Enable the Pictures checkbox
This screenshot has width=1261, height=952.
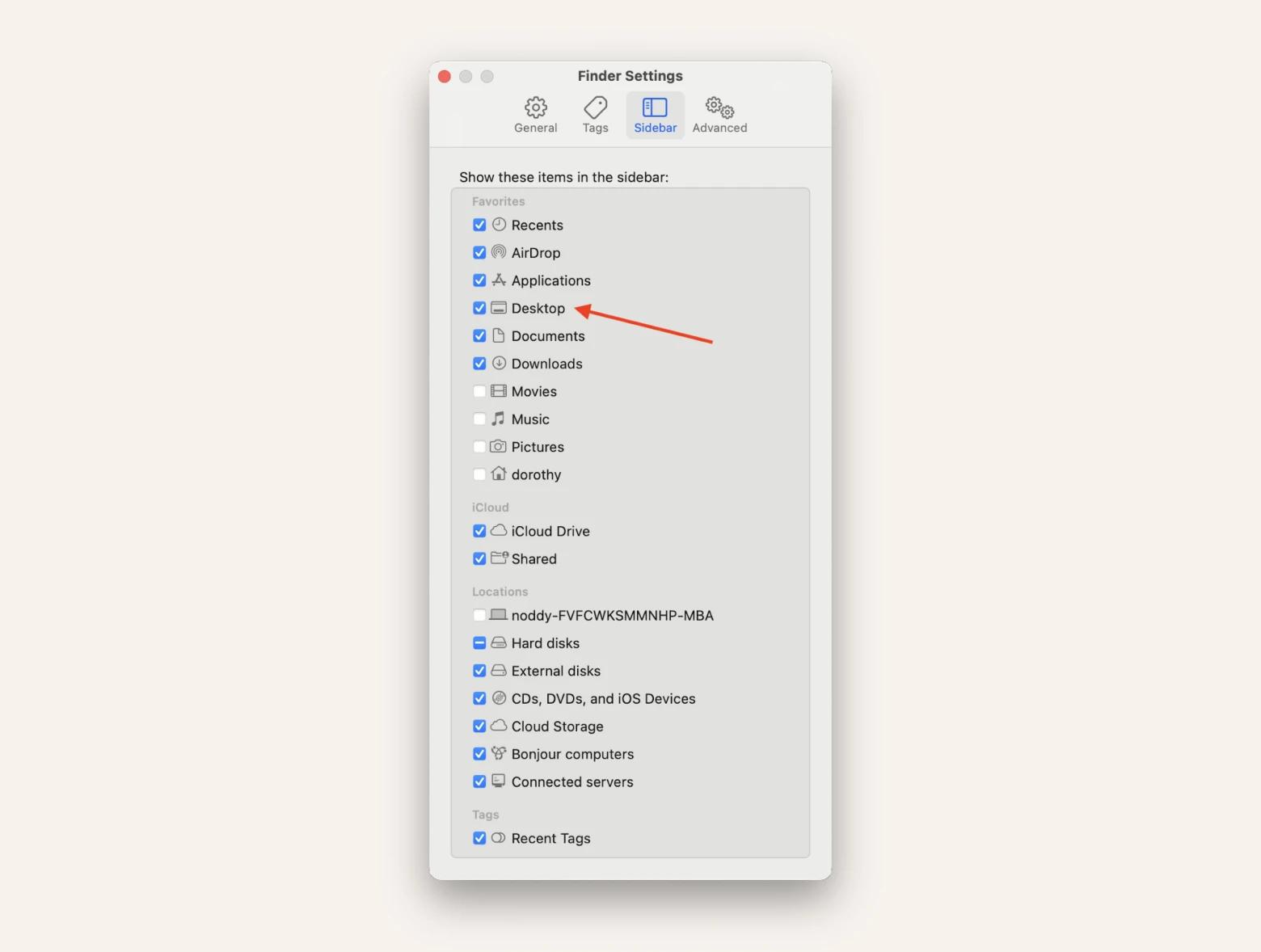[x=479, y=447]
